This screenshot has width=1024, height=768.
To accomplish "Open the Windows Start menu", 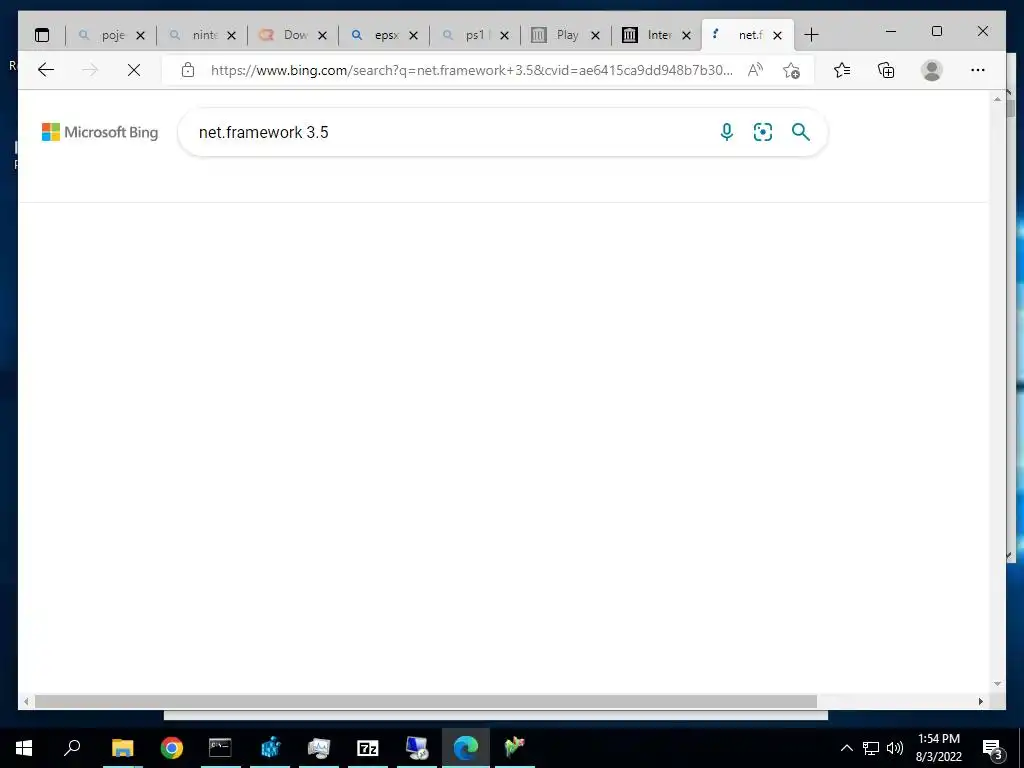I will pos(24,748).
